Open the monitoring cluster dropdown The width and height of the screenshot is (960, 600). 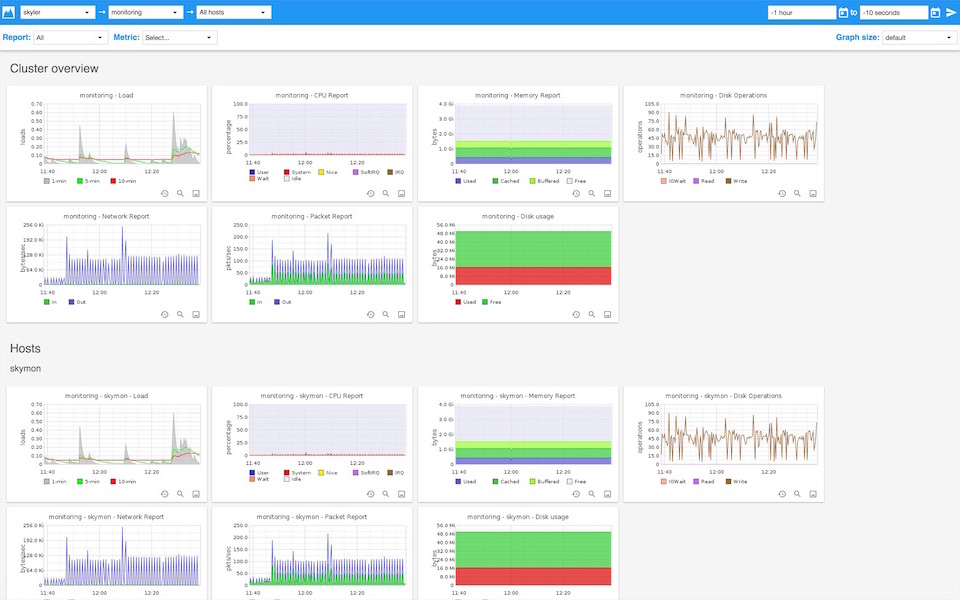tap(146, 12)
